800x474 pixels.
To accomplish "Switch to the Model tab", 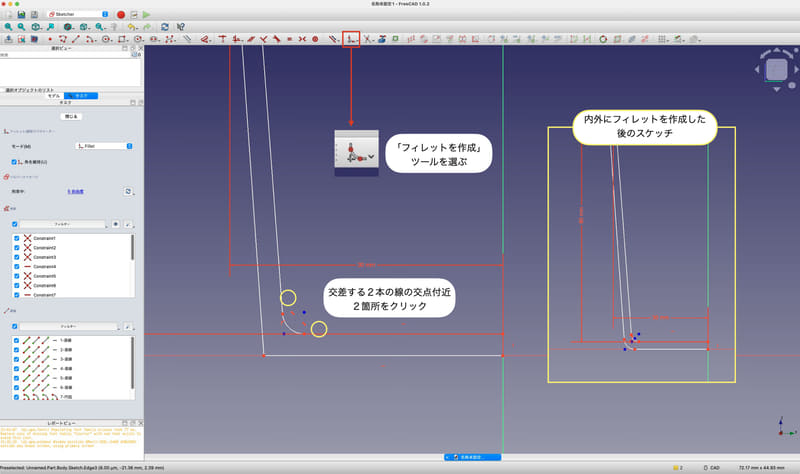I will point(54,96).
